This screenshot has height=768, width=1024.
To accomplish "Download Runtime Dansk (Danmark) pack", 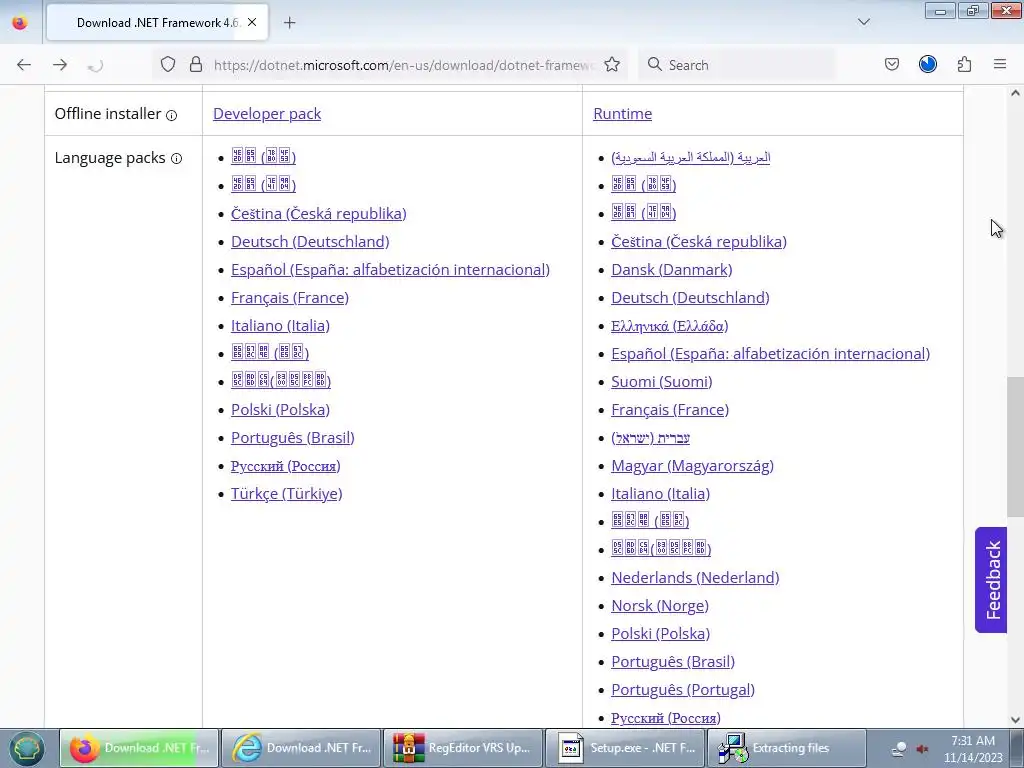I will click(x=672, y=270).
